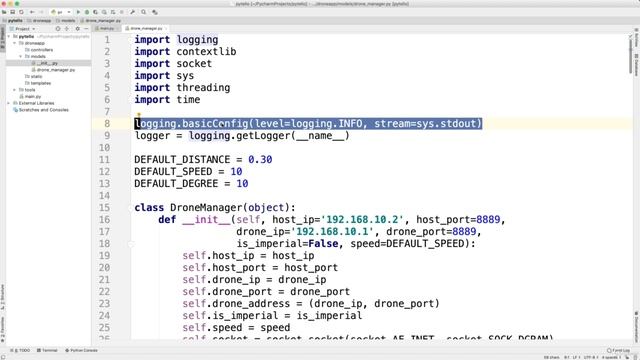The image size is (640, 360).
Task: Navigate back with the left arrow icon
Action: click(32, 12)
